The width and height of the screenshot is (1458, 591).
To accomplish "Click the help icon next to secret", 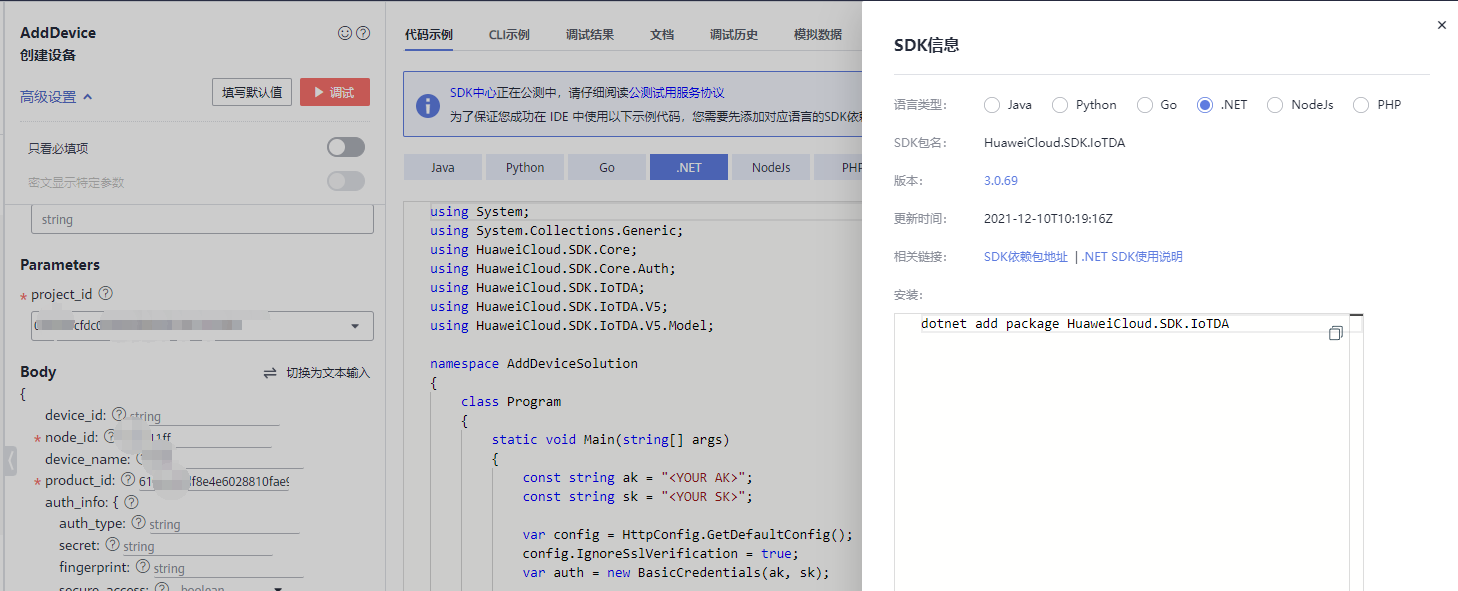I will click(113, 545).
